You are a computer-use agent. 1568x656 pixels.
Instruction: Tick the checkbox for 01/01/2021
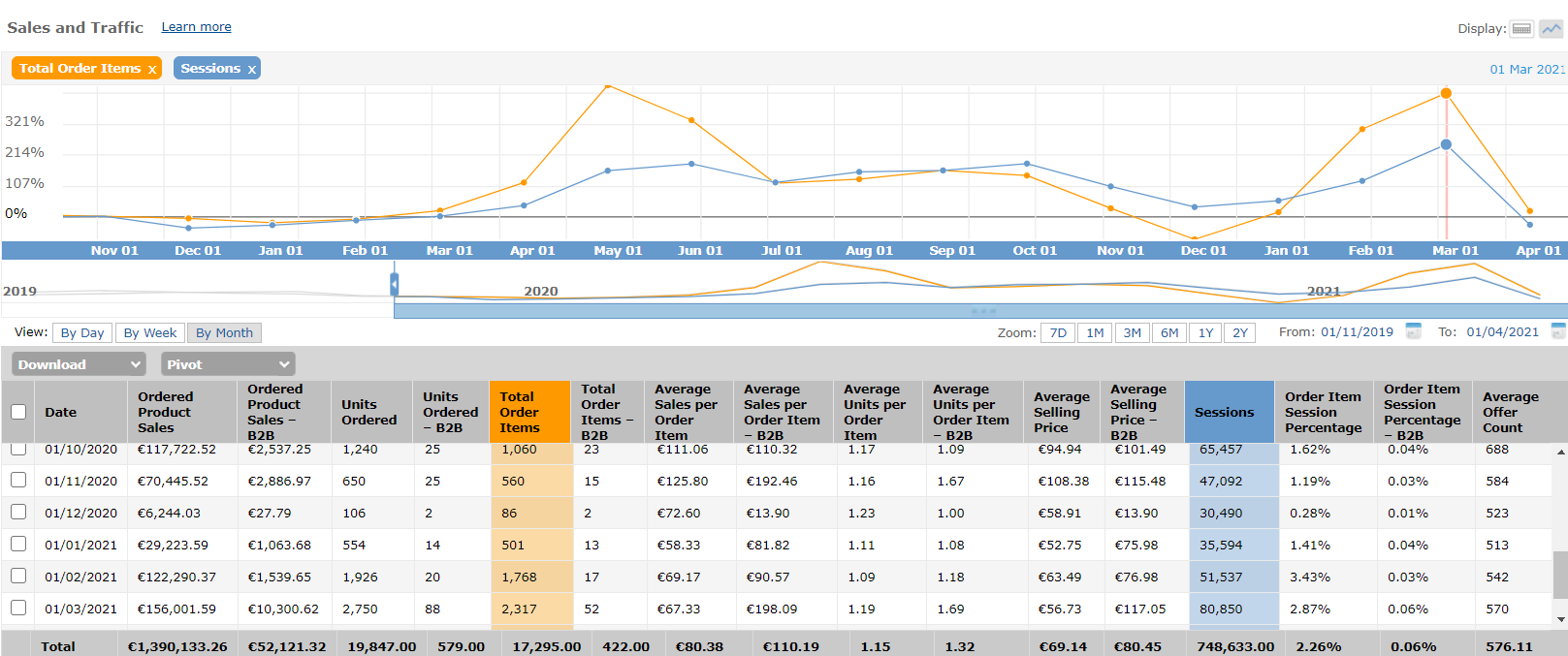coord(18,545)
